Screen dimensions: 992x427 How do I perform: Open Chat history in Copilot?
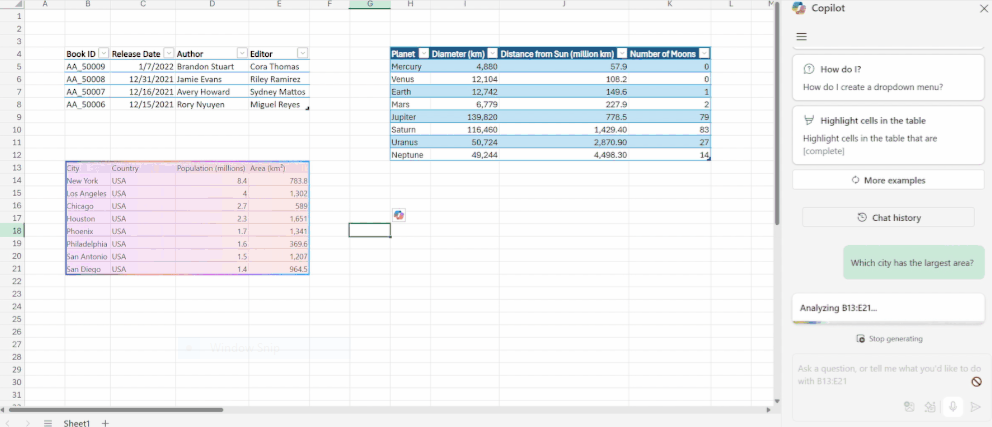click(x=888, y=218)
